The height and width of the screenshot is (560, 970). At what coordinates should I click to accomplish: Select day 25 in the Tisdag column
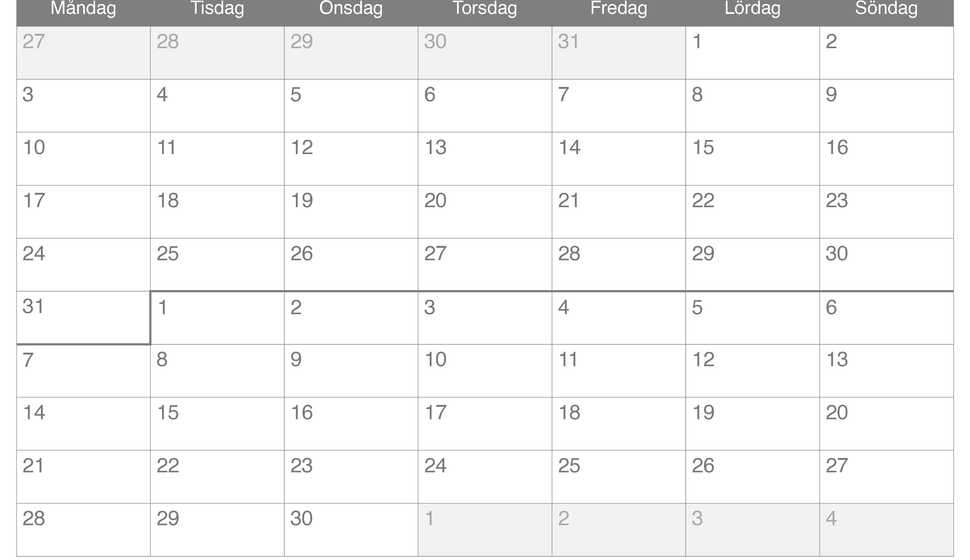point(217,265)
